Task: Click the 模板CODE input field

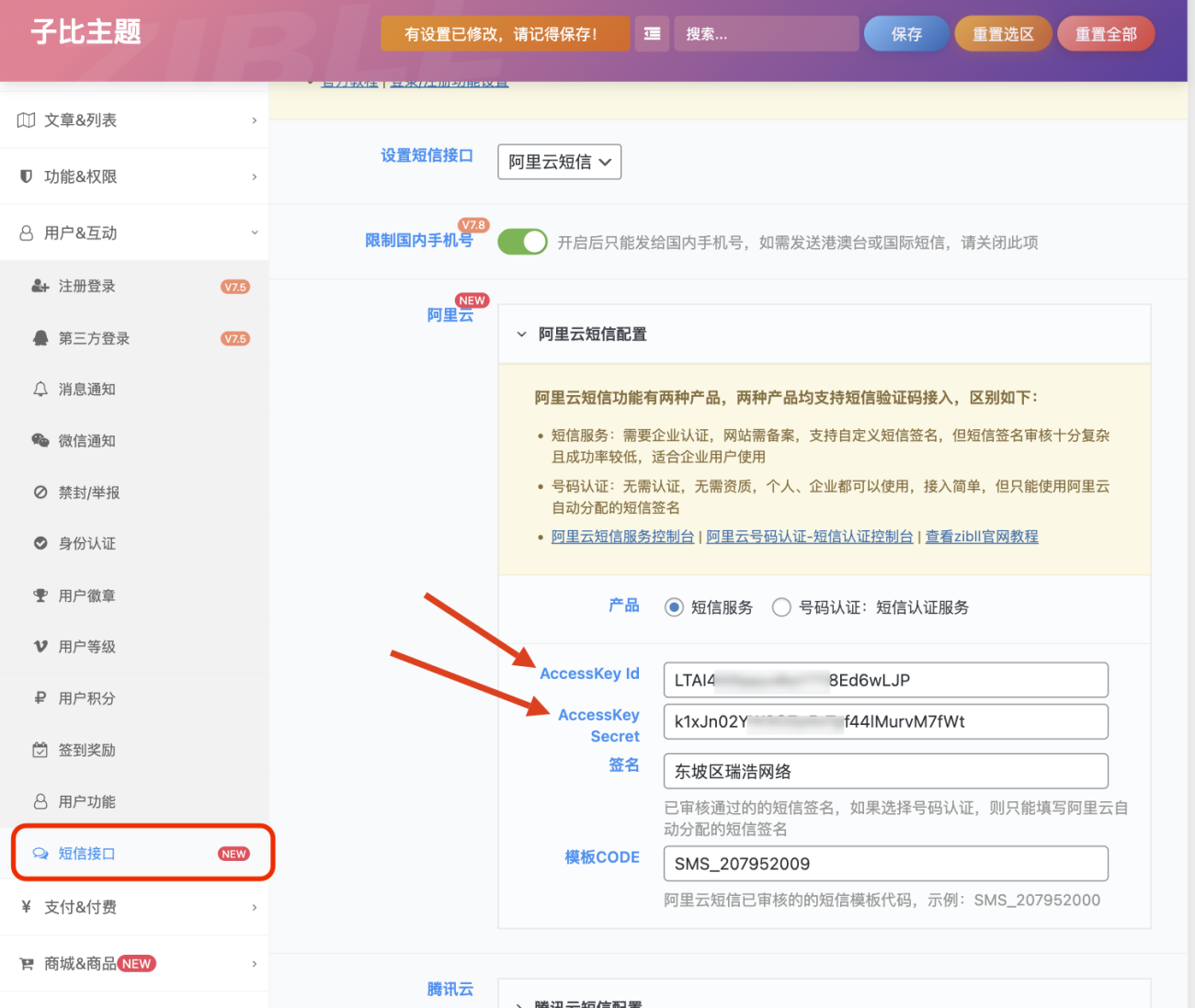Action: [x=885, y=864]
